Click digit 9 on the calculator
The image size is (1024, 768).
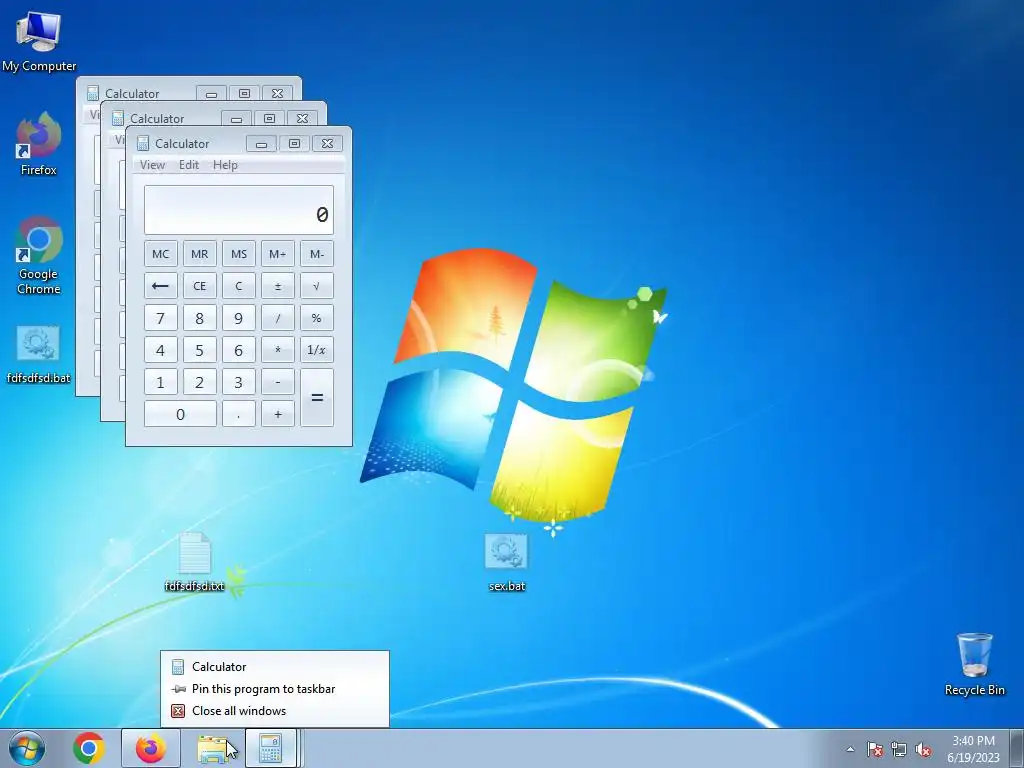238,318
